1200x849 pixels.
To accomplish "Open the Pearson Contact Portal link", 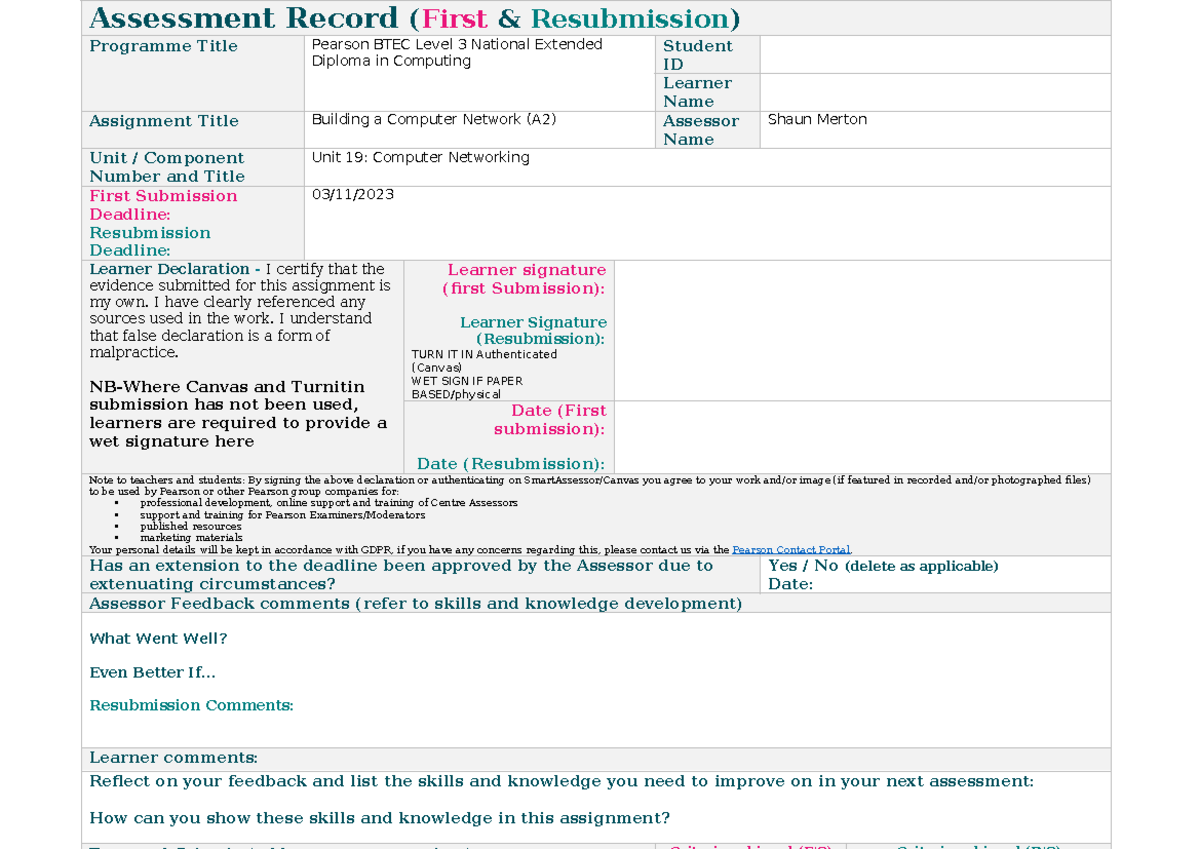I will [791, 549].
